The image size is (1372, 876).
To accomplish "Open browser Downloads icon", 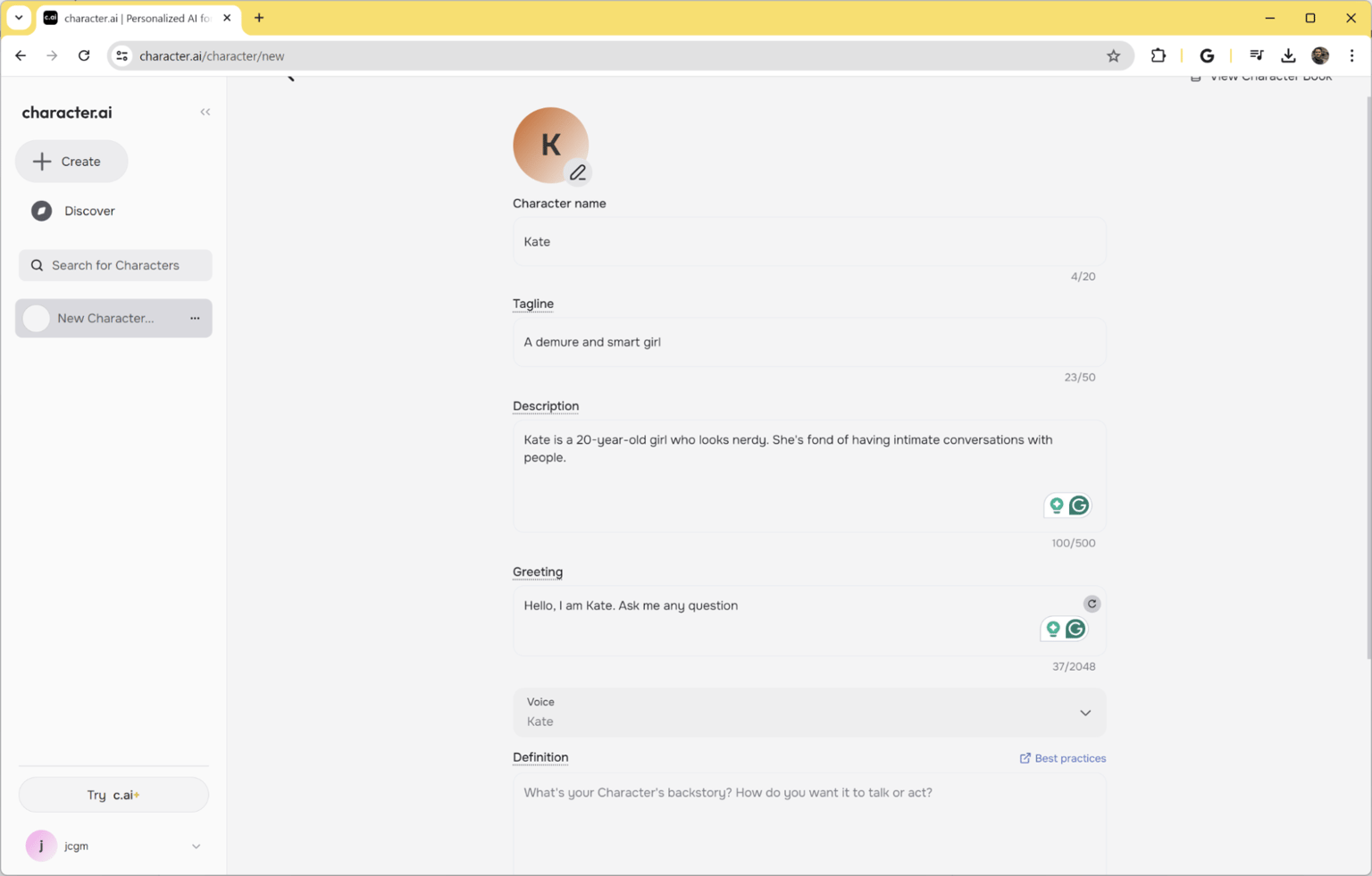I will coord(1288,56).
